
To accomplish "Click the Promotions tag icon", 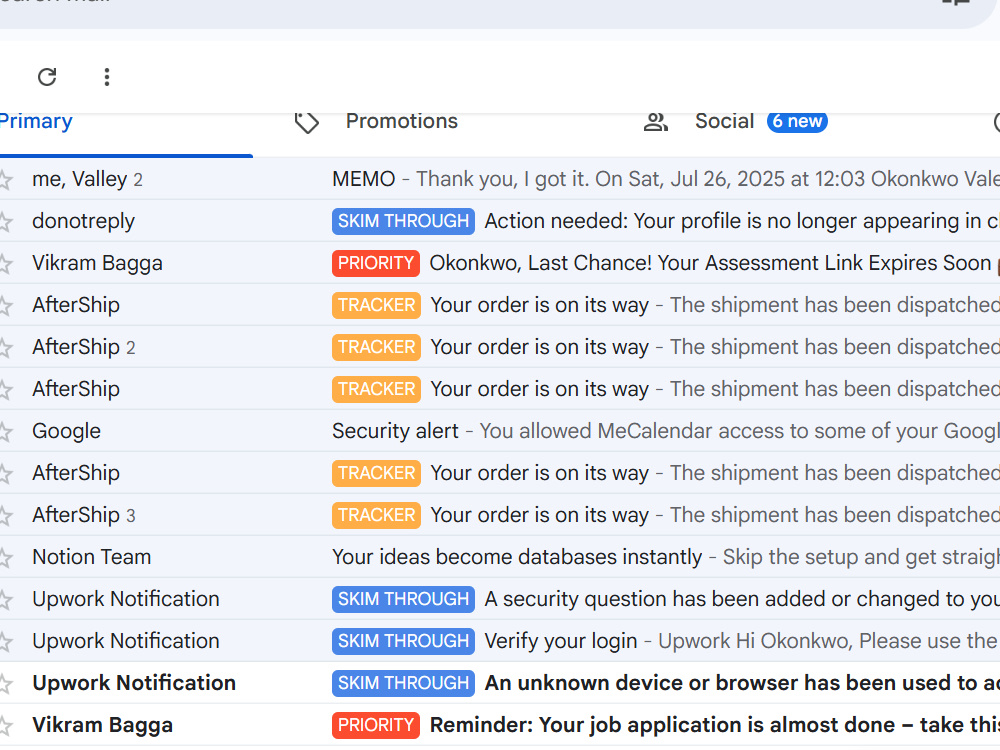I will tap(307, 122).
